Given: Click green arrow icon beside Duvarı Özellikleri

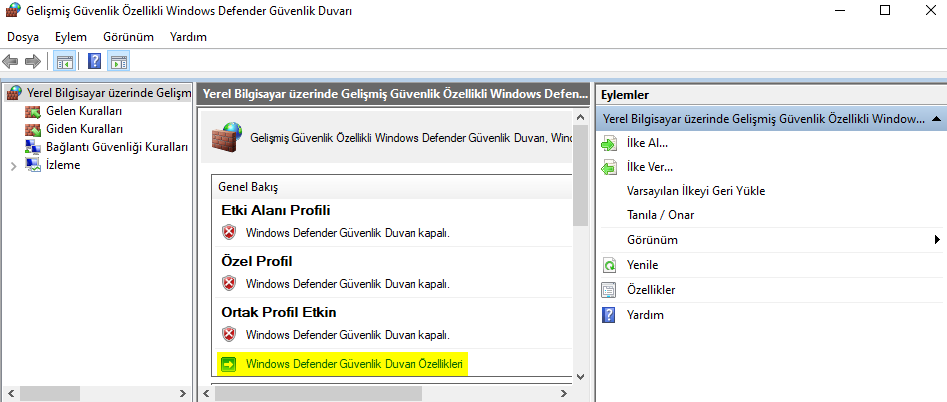Looking at the screenshot, I should pos(229,364).
